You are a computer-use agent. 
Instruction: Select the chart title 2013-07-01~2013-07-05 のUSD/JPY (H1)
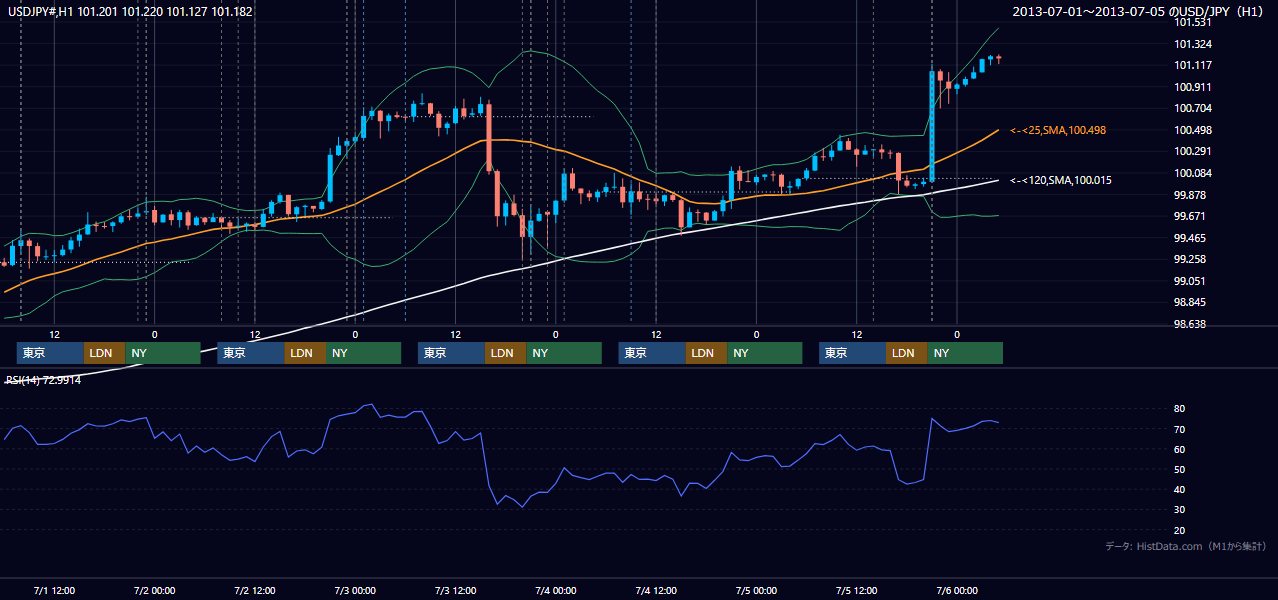click(1139, 12)
